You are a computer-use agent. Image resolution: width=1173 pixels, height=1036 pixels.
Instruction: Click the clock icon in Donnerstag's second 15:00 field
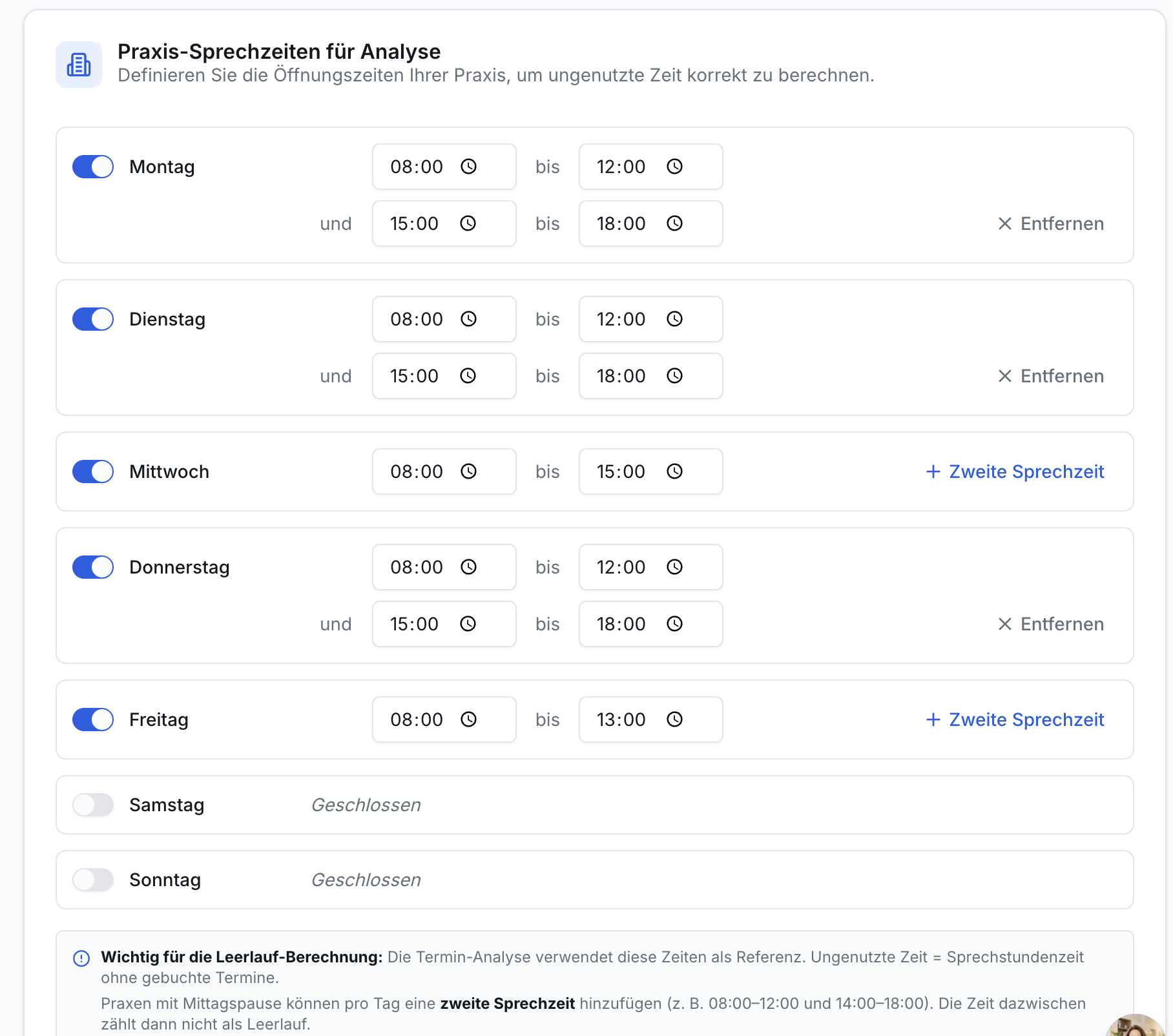point(468,624)
